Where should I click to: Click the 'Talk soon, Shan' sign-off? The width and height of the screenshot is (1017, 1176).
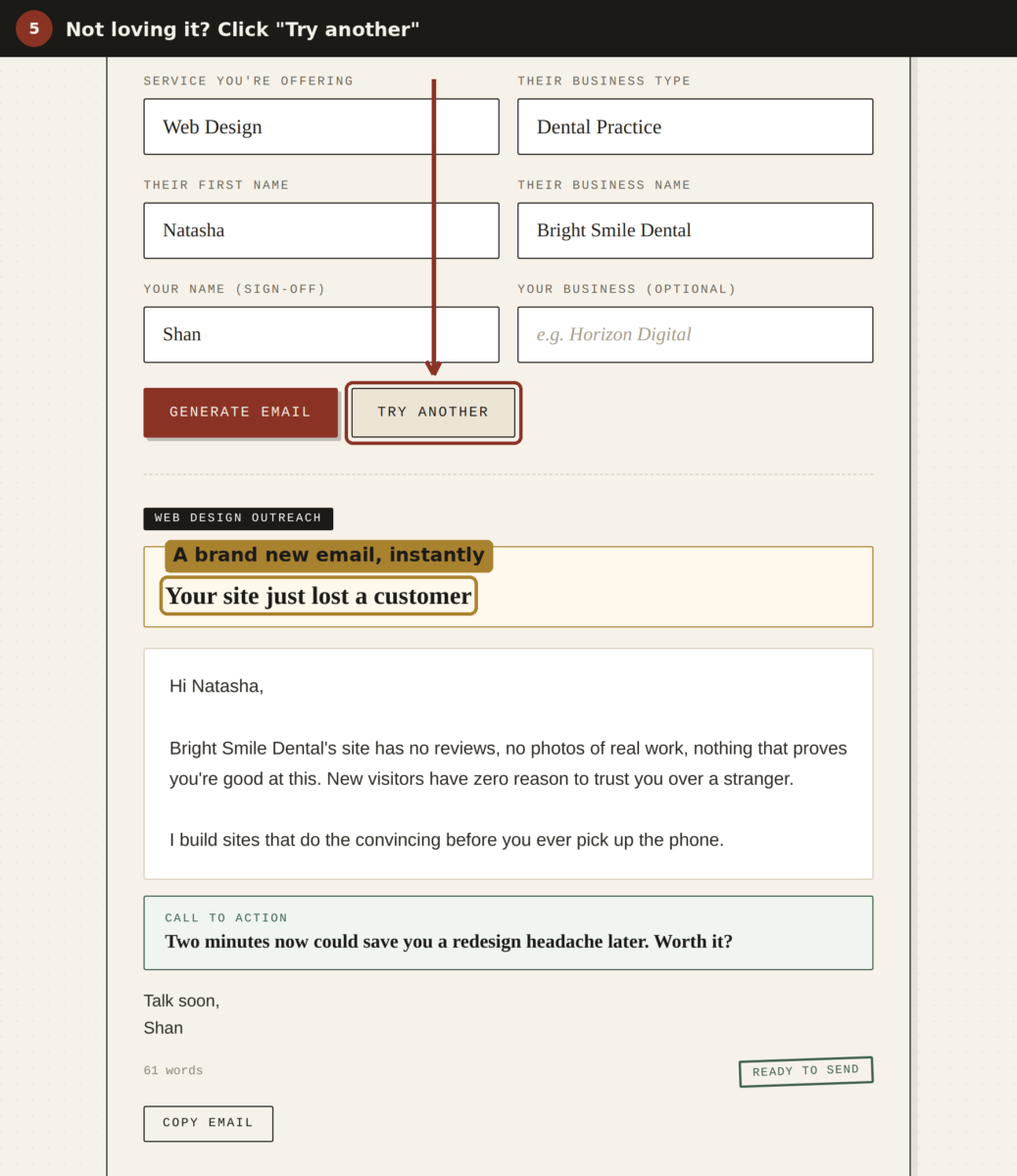point(181,1014)
